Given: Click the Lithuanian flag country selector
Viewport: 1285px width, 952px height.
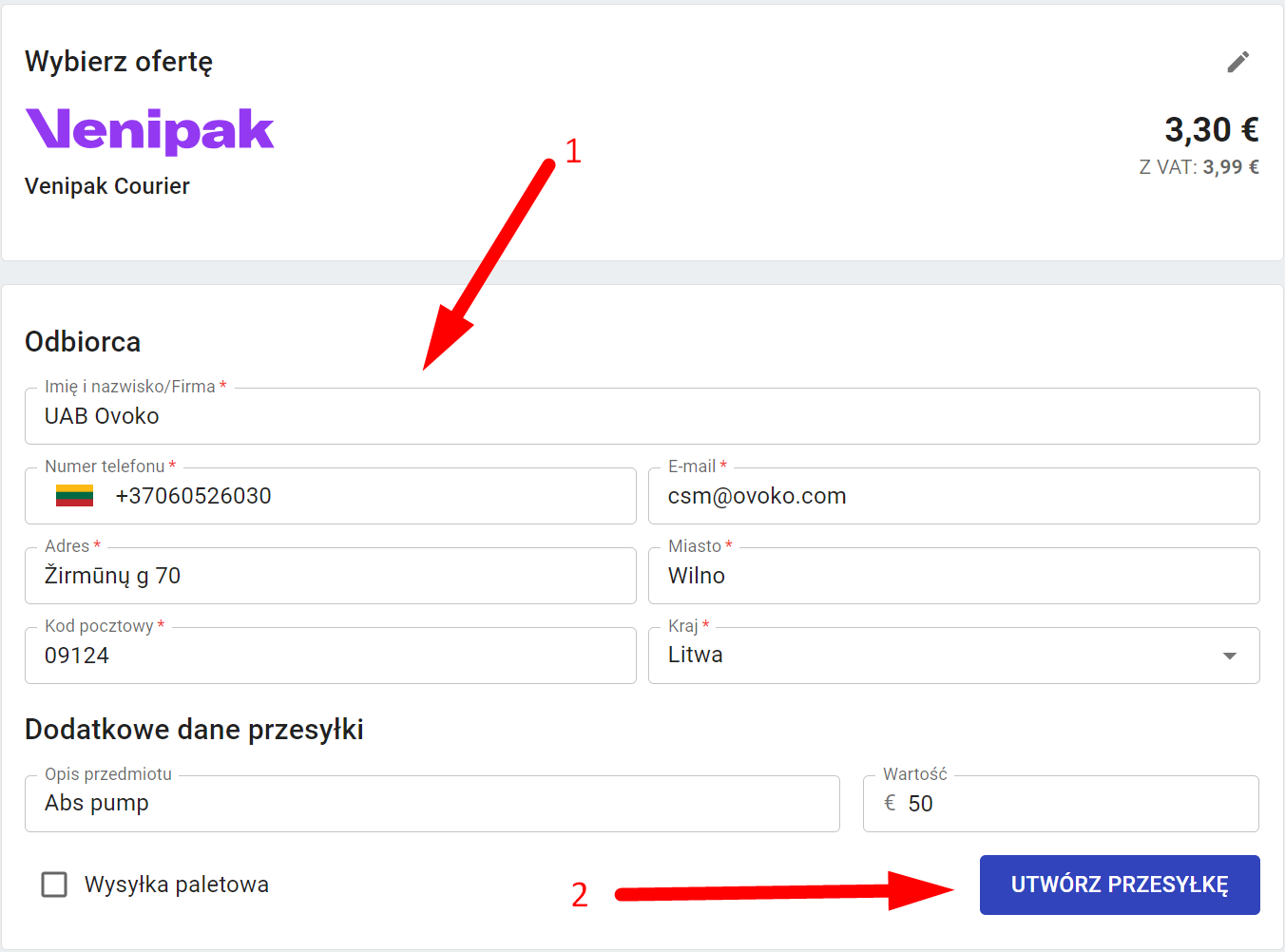Looking at the screenshot, I should pos(74,496).
